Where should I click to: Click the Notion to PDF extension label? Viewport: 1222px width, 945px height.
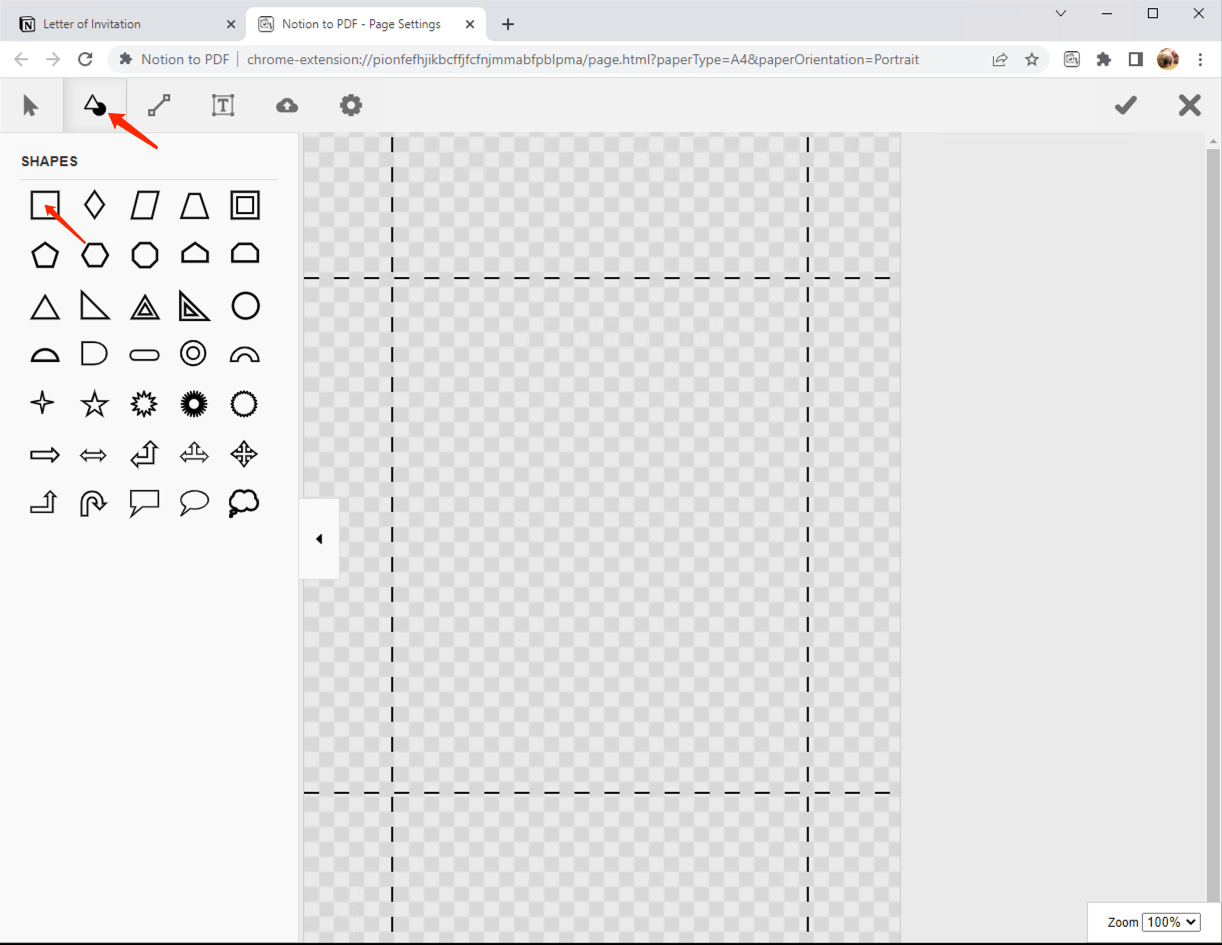pyautogui.click(x=183, y=59)
